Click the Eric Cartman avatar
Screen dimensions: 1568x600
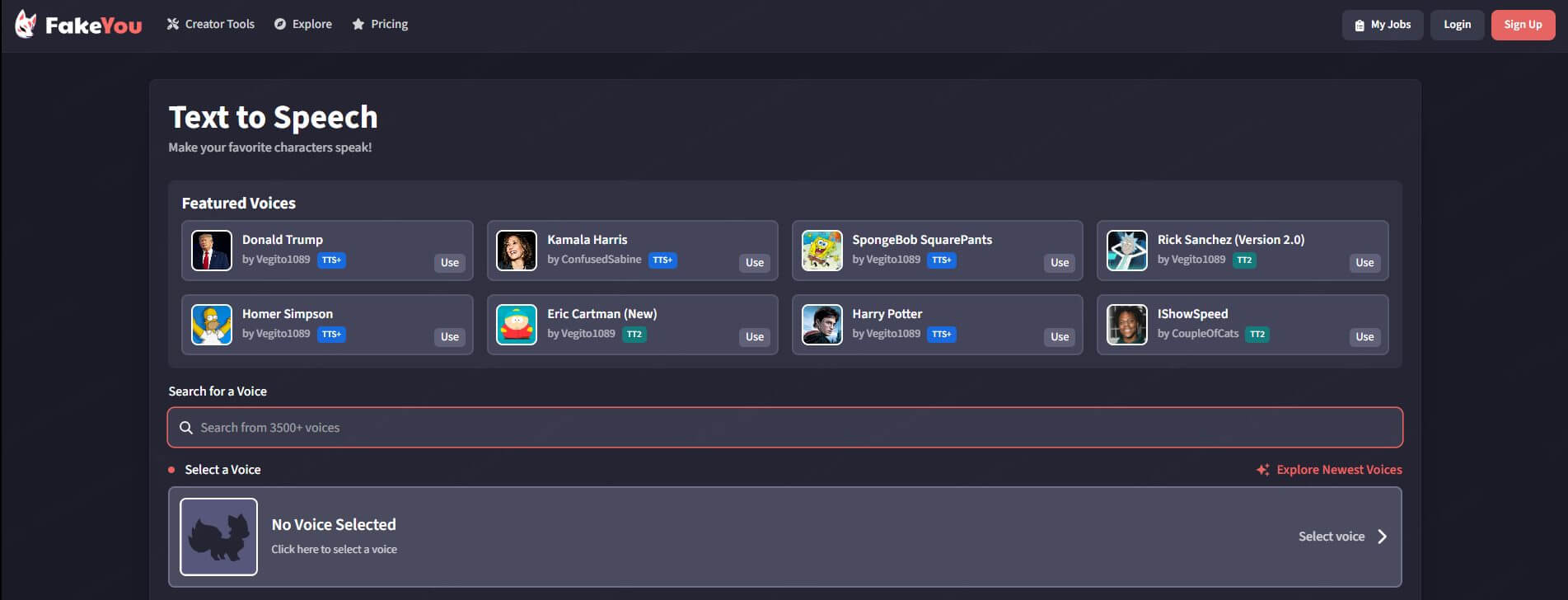coord(517,325)
